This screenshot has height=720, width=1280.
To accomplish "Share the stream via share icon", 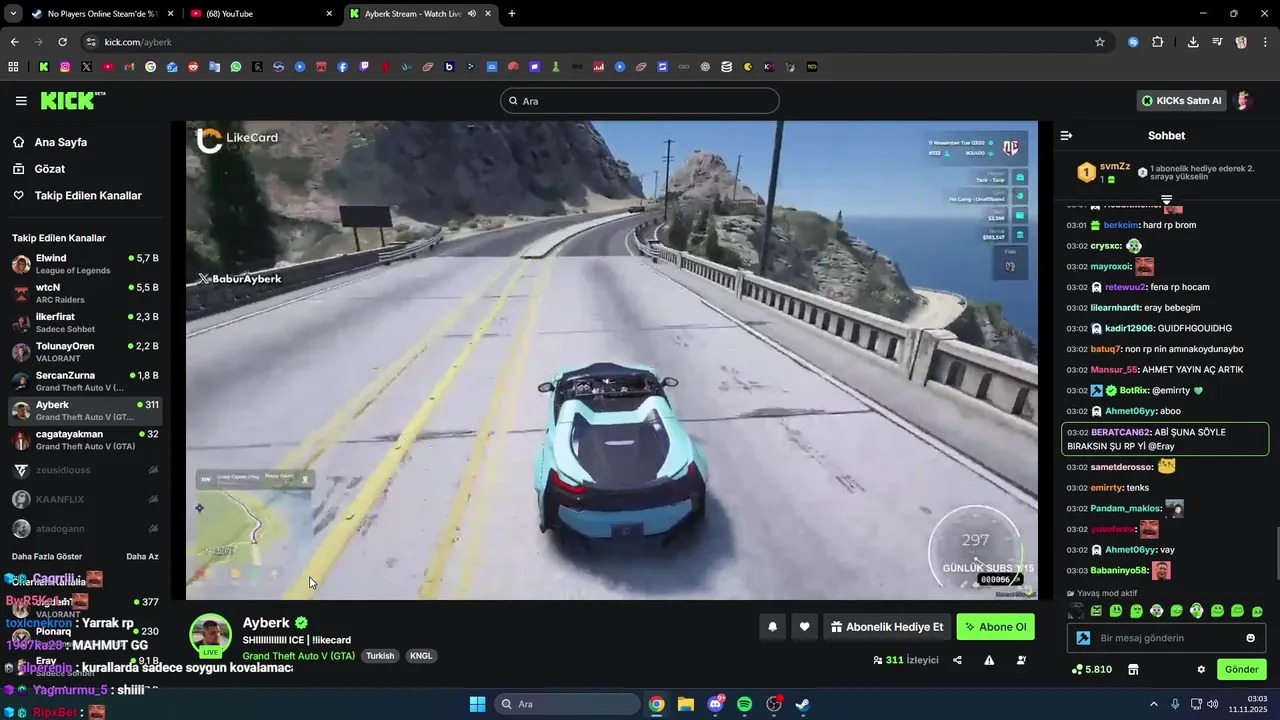I will (x=957, y=660).
